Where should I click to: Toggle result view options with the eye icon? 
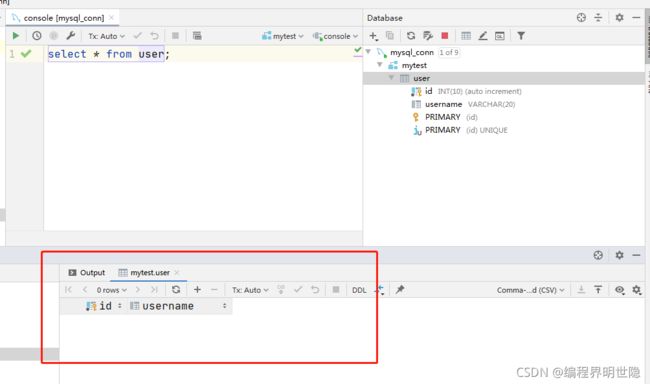tap(619, 290)
